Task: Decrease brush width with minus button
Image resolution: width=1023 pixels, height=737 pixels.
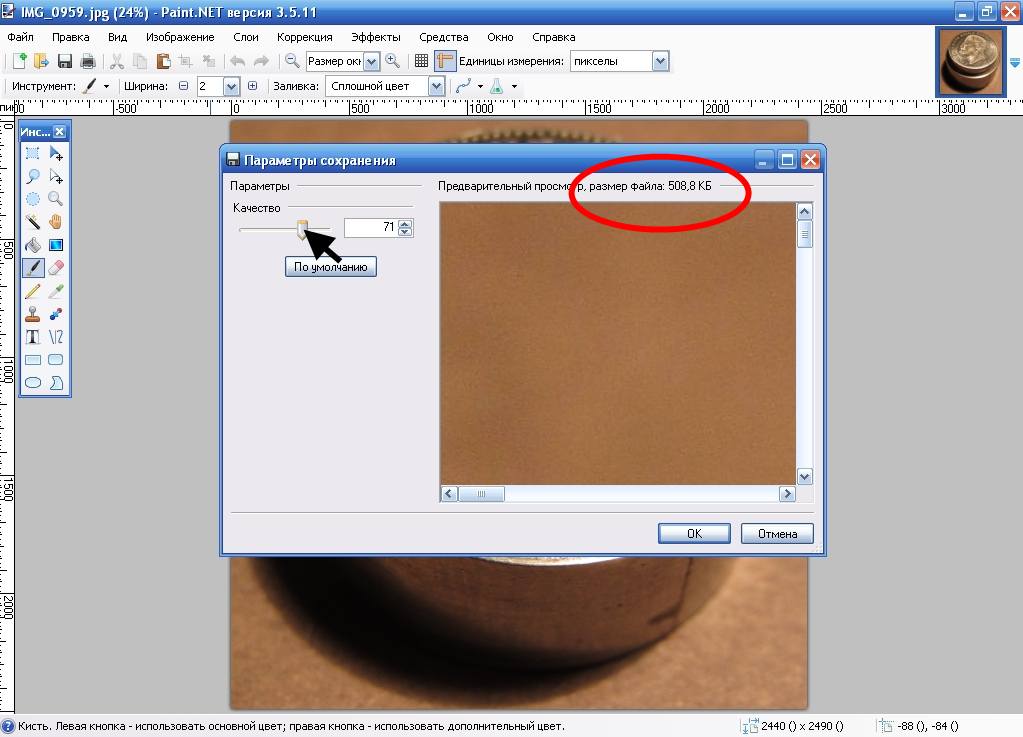Action: (183, 86)
